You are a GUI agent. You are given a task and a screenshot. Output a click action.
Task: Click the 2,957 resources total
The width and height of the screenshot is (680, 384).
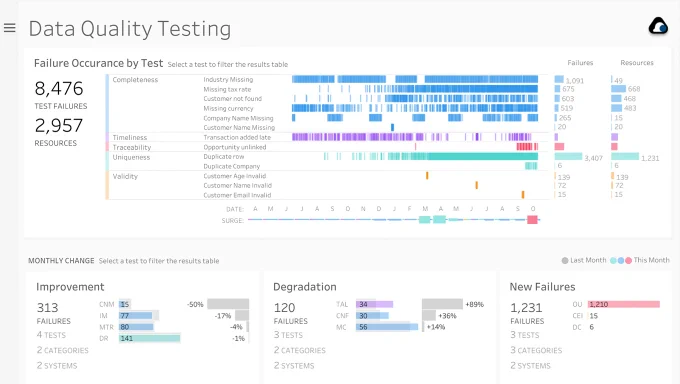59,126
